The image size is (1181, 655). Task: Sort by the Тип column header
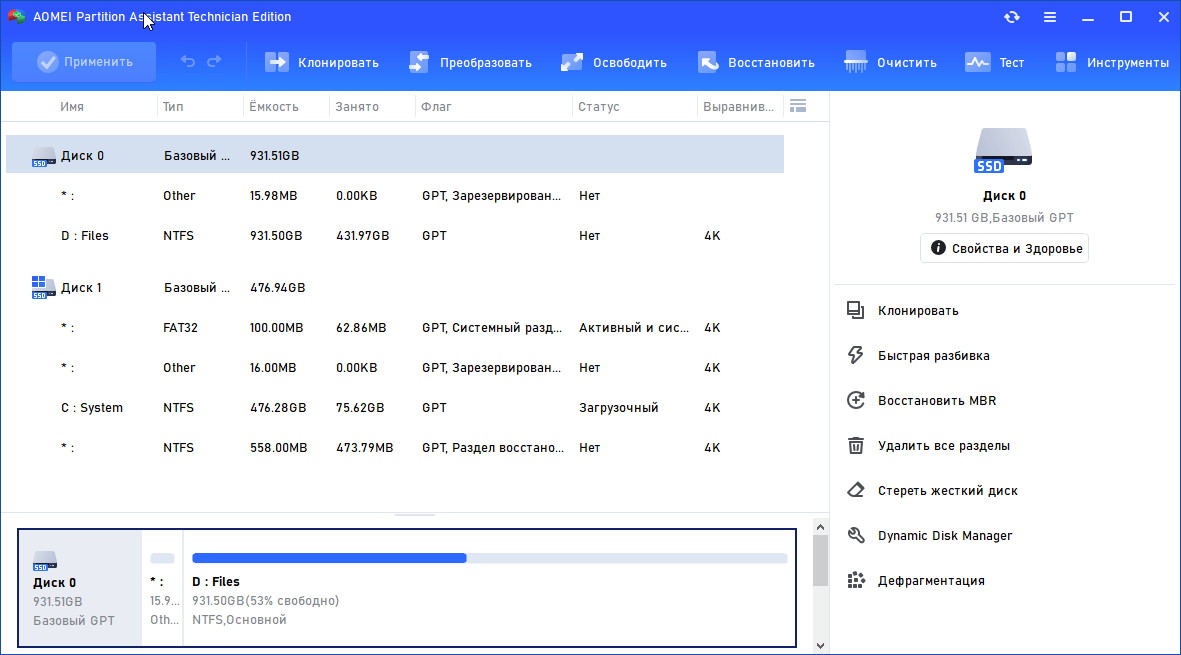tap(173, 107)
